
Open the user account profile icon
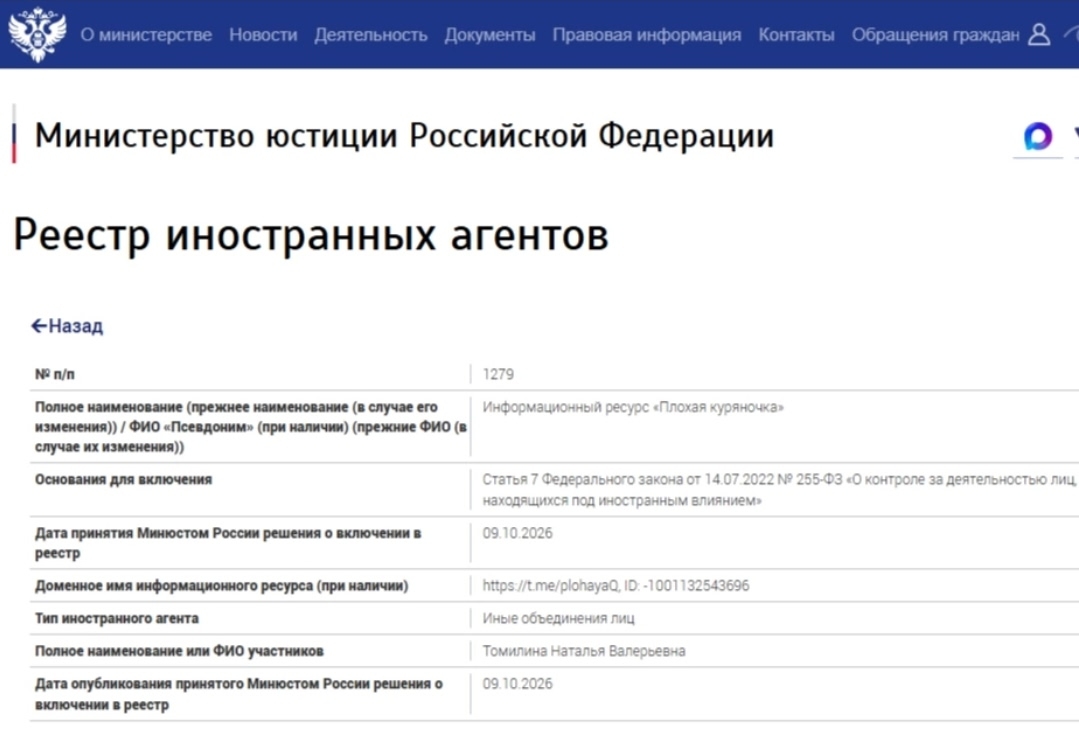coord(1038,34)
